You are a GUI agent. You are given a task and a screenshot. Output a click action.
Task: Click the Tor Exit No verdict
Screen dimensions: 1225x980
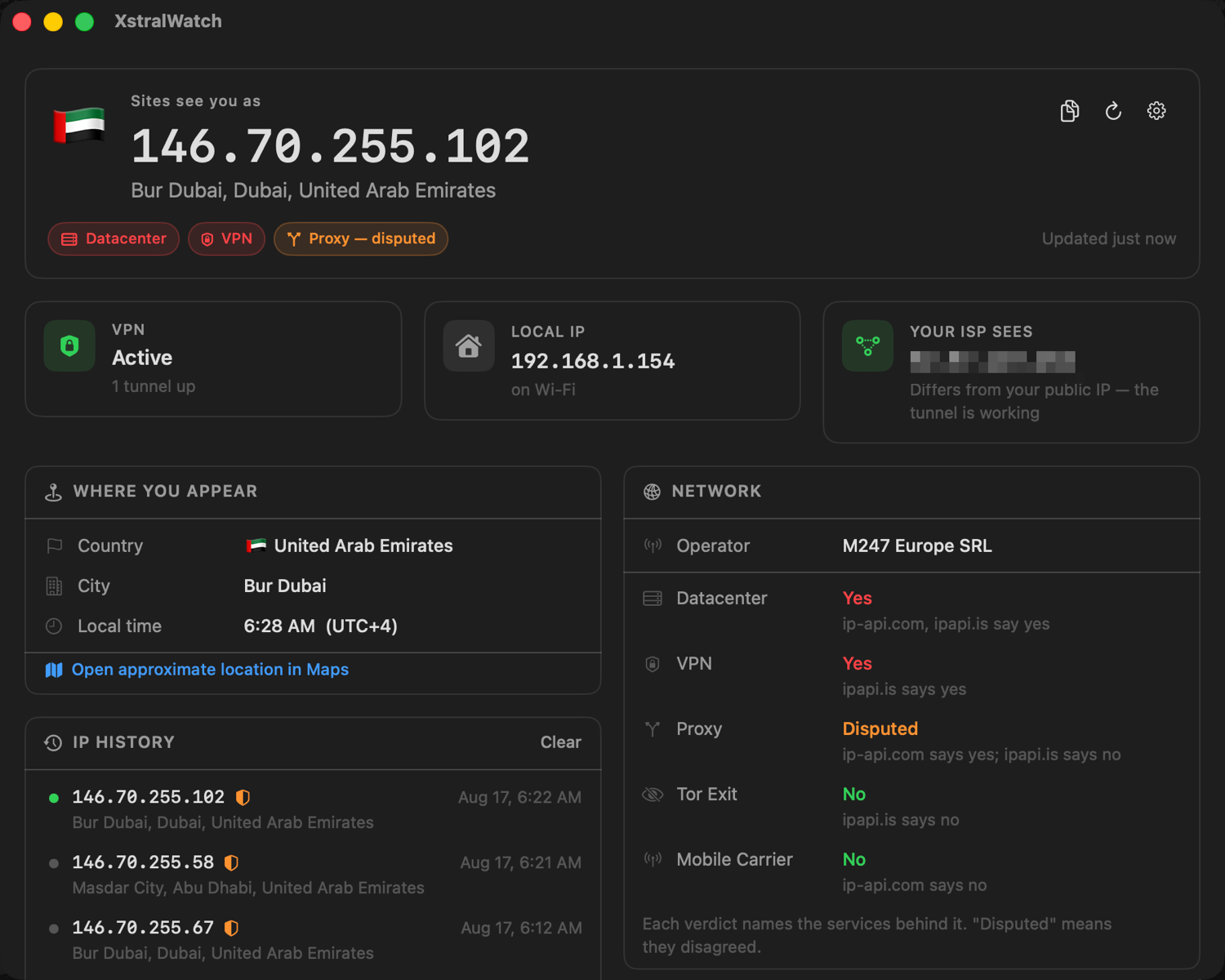[854, 794]
